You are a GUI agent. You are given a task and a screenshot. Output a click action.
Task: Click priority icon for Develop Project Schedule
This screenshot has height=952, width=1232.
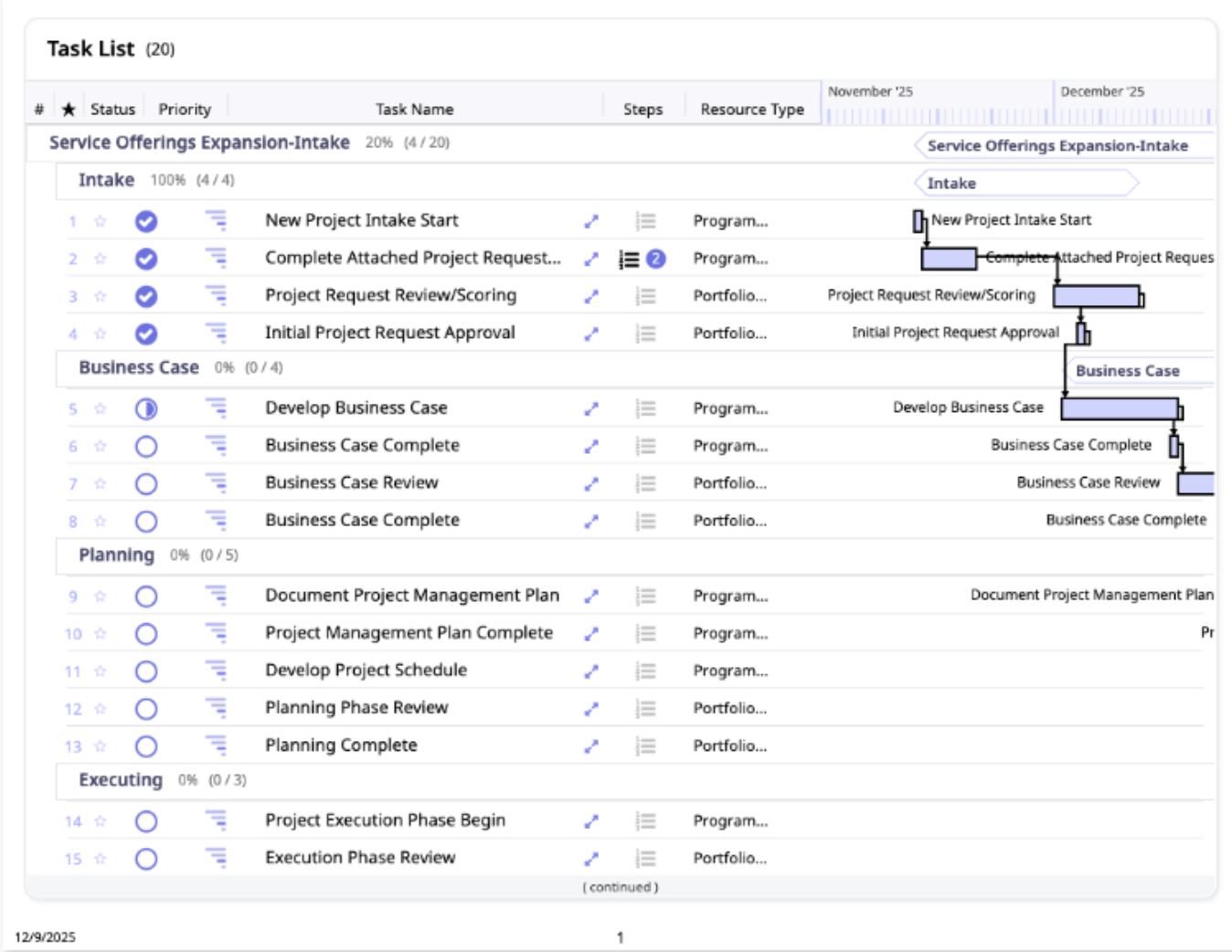216,671
